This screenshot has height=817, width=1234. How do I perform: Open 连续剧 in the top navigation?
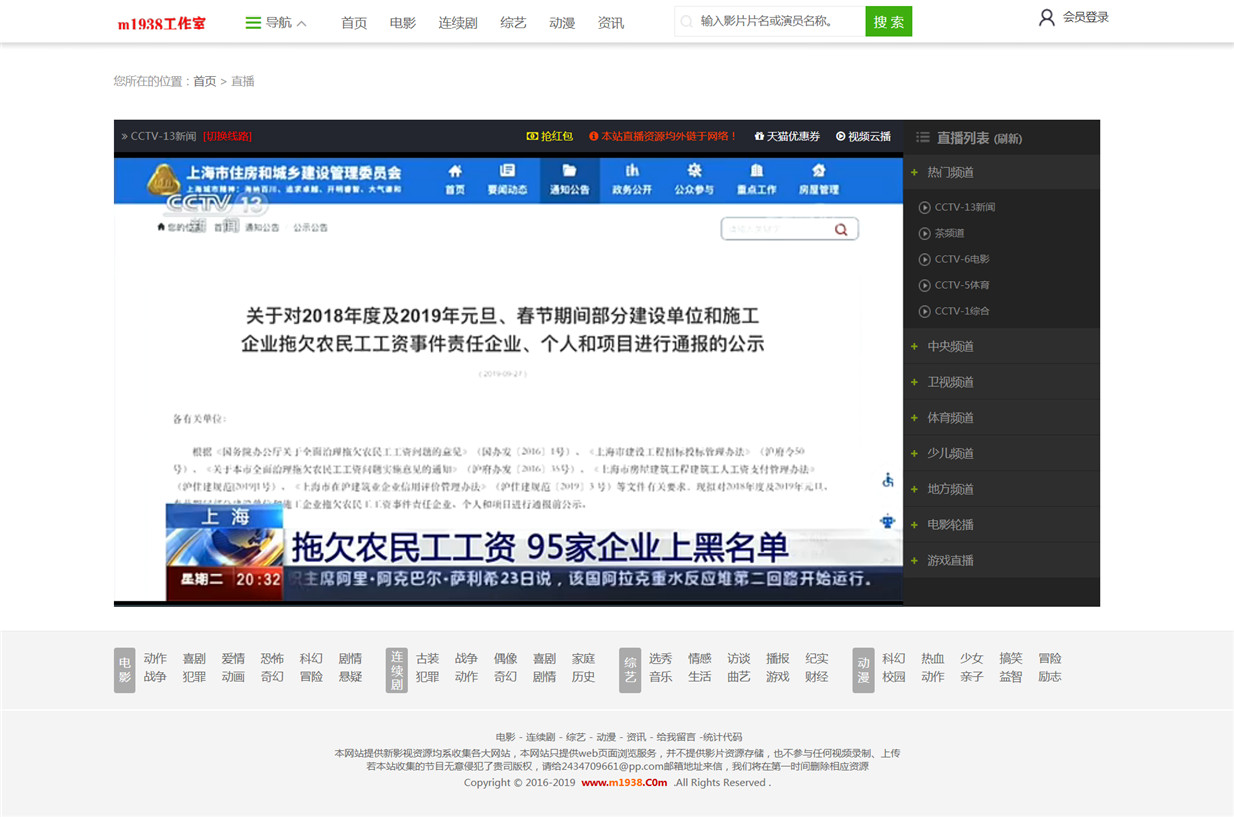(x=458, y=22)
